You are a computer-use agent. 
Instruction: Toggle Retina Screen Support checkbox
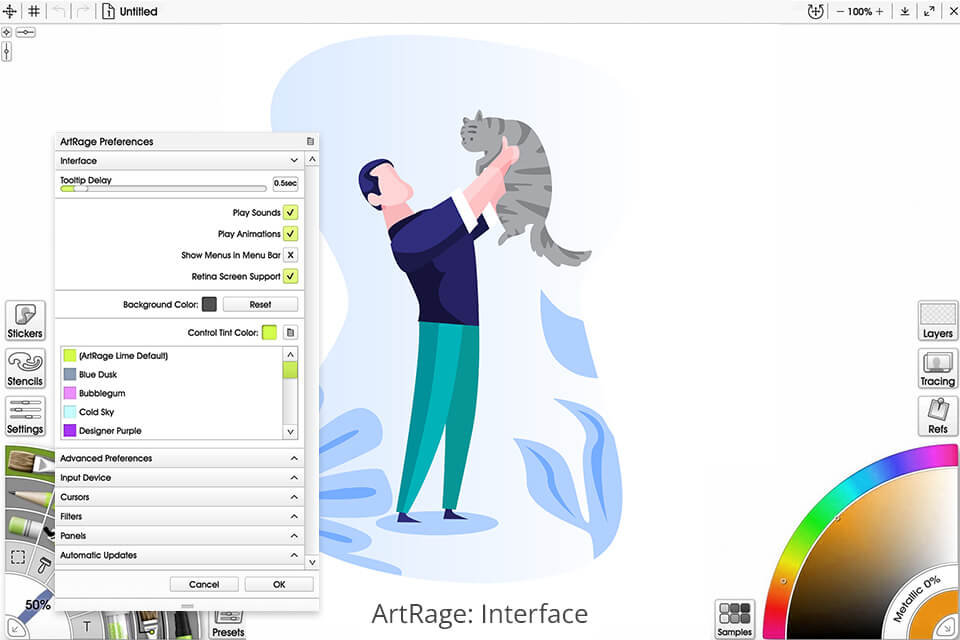pos(291,276)
